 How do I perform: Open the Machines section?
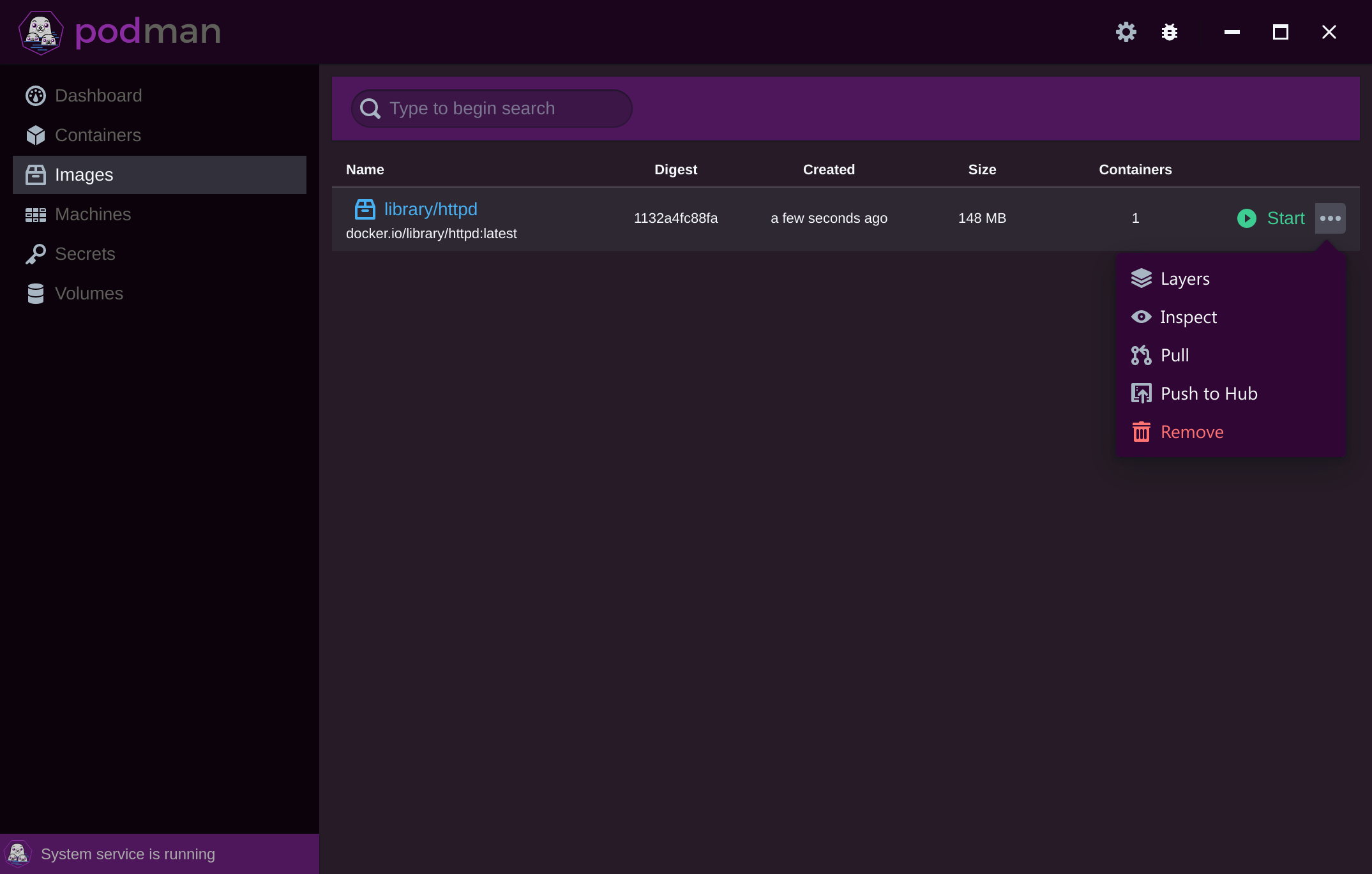pyautogui.click(x=160, y=215)
